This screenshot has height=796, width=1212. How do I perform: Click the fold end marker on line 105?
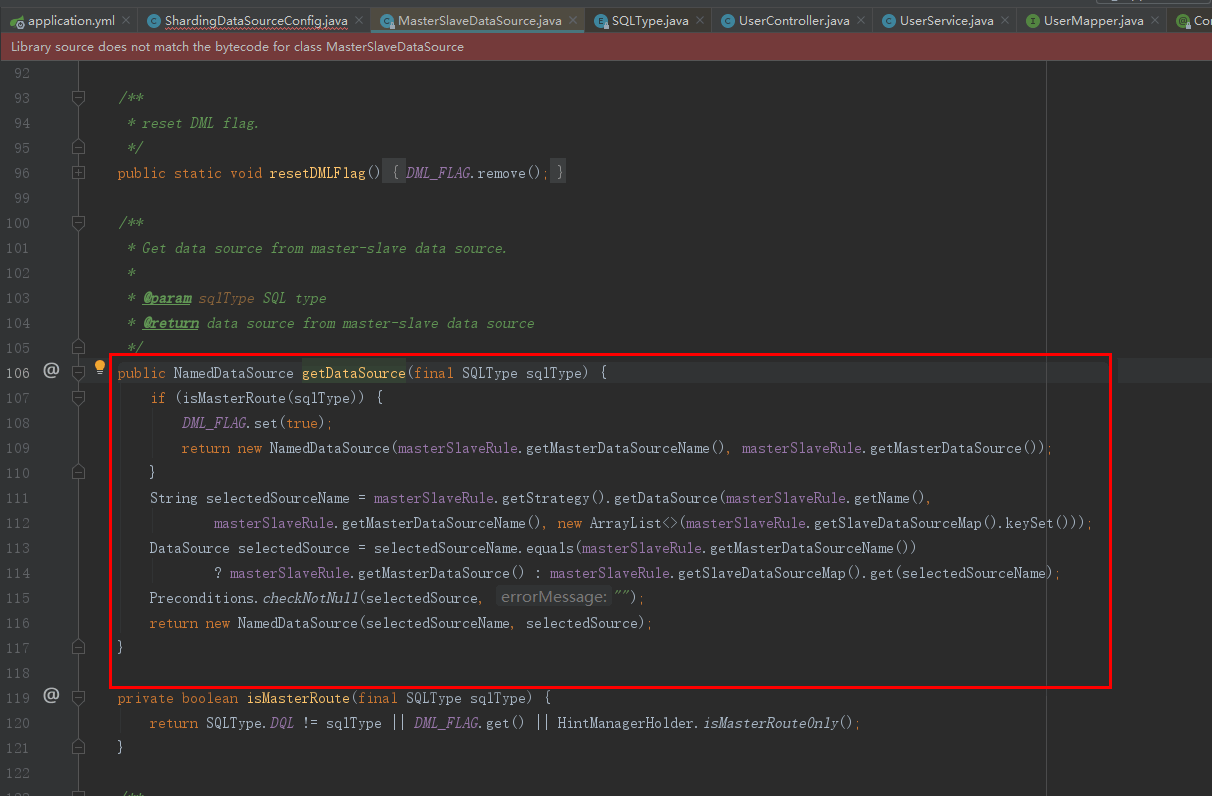78,347
